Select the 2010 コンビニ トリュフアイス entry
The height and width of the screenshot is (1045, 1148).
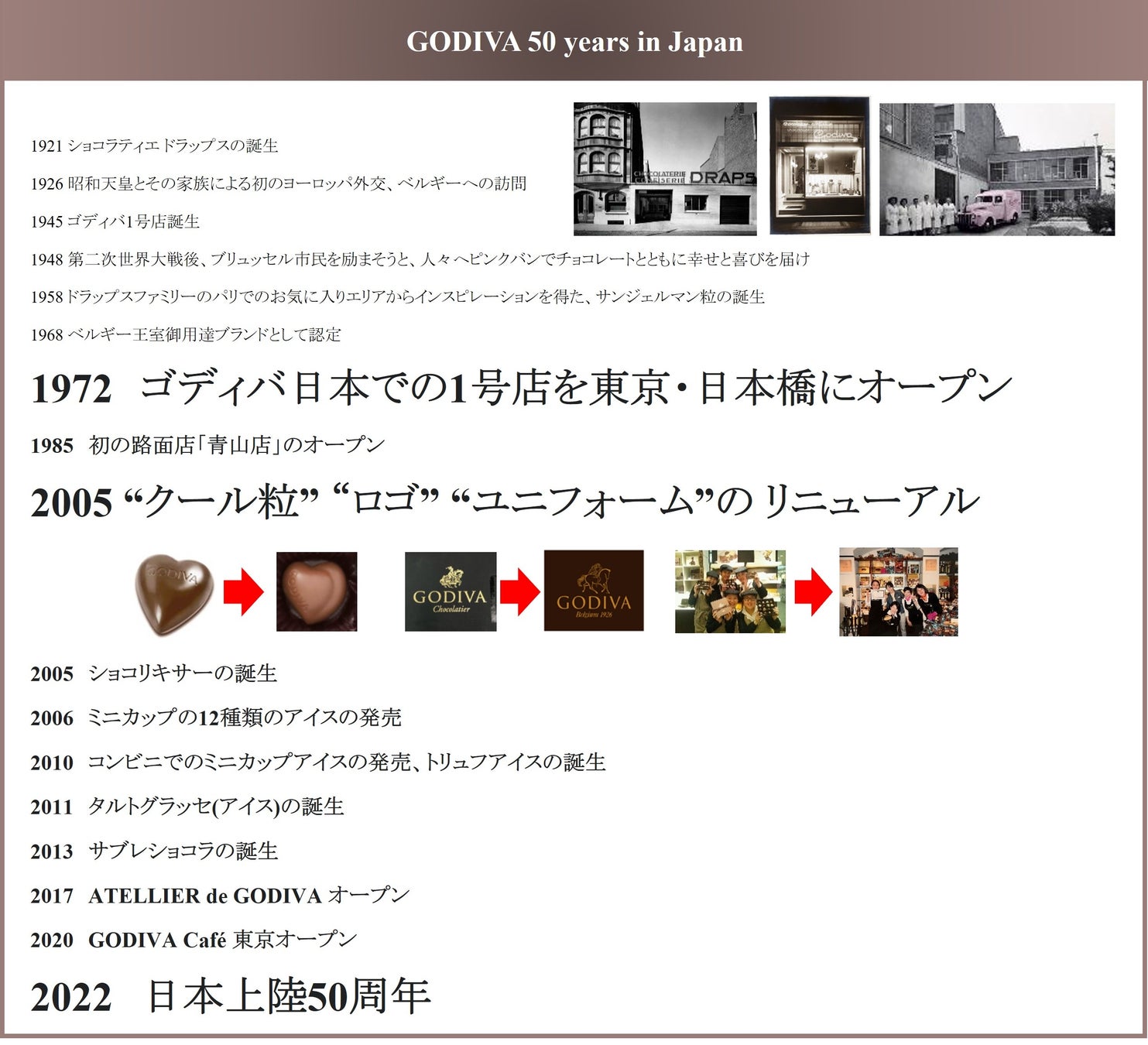318,762
